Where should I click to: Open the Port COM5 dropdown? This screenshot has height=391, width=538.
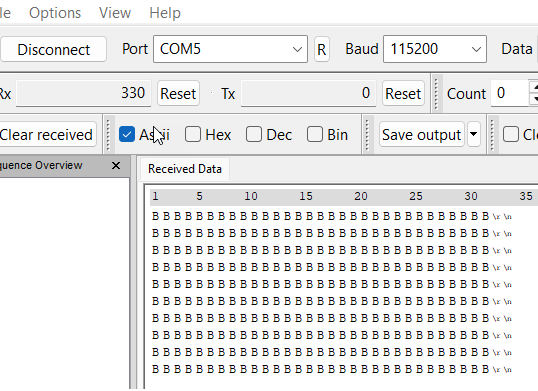pyautogui.click(x=230, y=49)
